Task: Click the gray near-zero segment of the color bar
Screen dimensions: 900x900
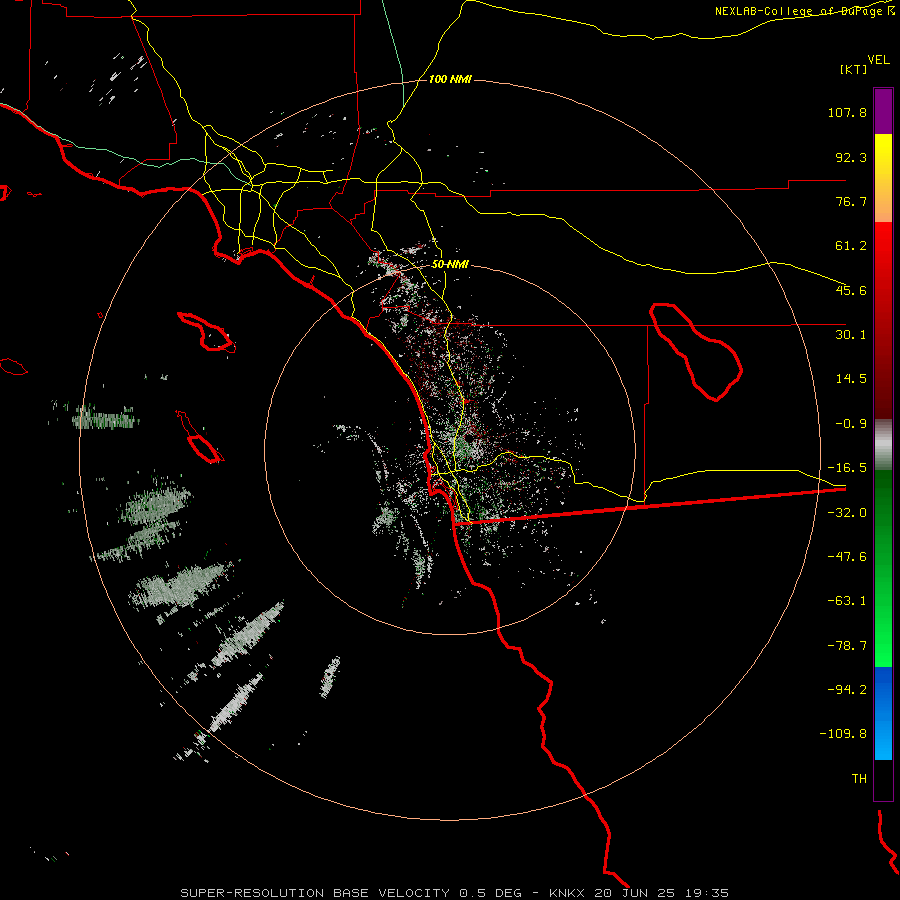Action: [x=883, y=444]
